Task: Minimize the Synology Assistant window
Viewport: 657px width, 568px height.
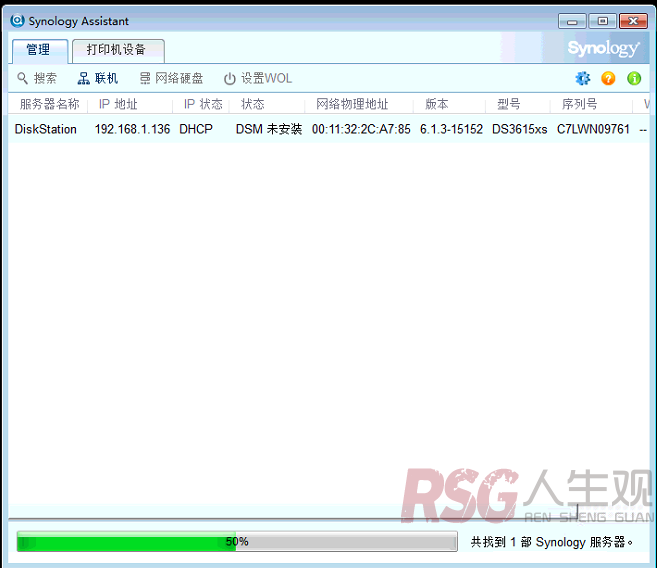Action: click(x=572, y=21)
